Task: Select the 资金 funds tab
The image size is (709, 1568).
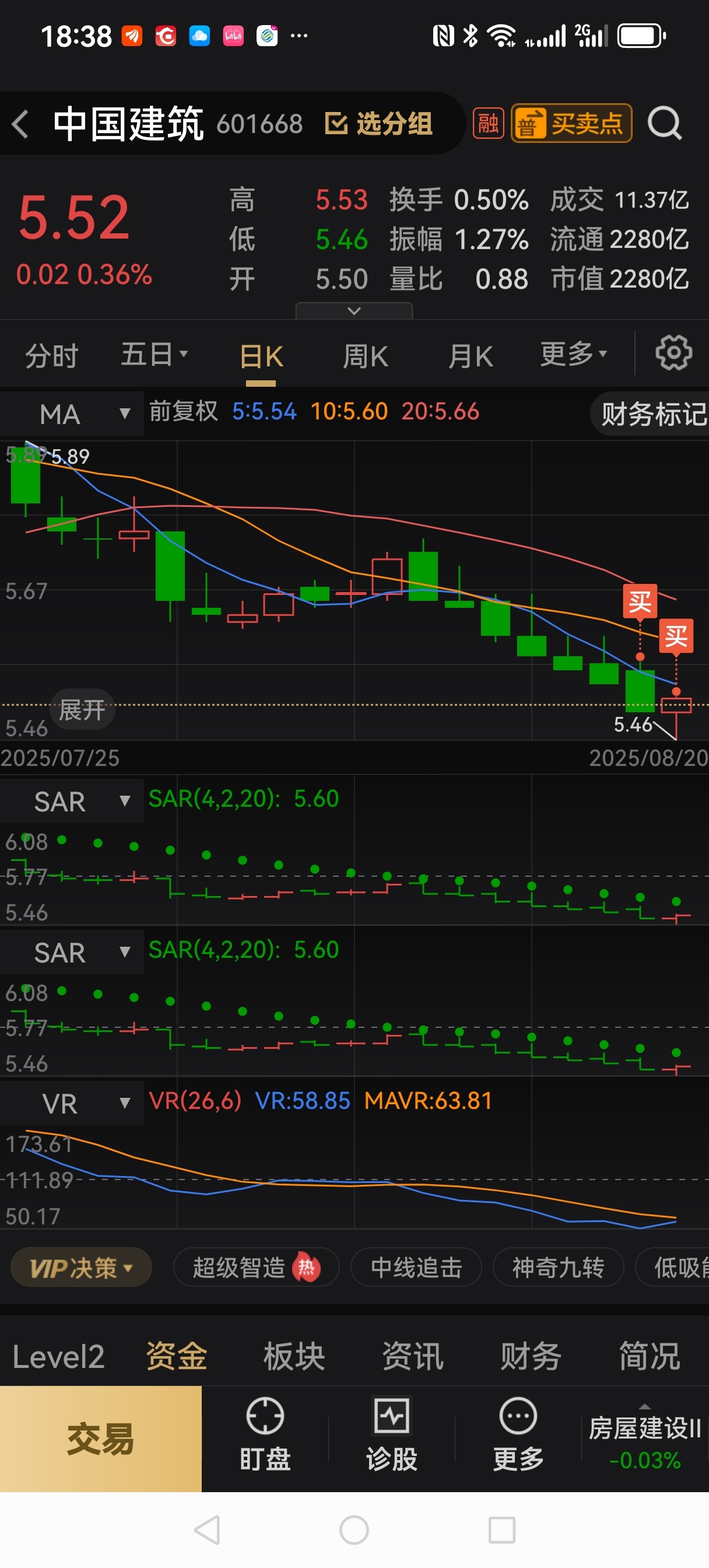Action: click(177, 1357)
